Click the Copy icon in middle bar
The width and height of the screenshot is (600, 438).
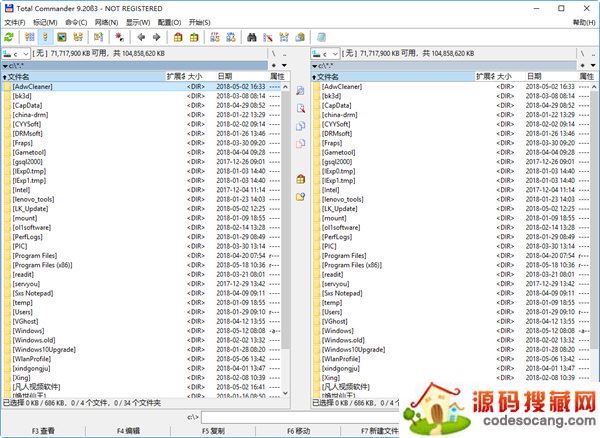pyautogui.click(x=301, y=126)
